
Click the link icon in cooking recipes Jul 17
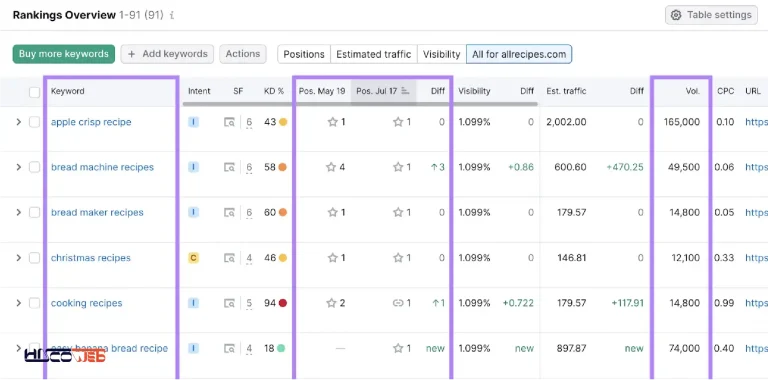398,303
